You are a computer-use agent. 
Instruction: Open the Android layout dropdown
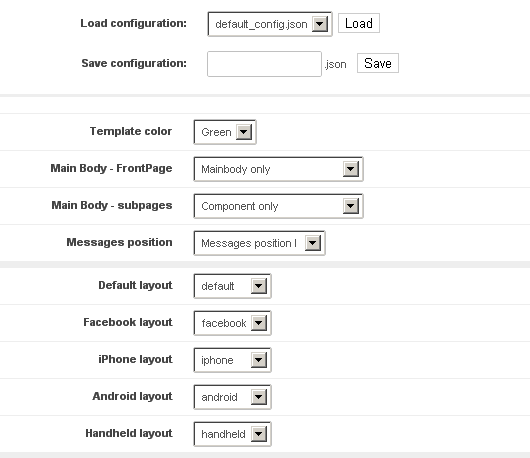point(232,397)
